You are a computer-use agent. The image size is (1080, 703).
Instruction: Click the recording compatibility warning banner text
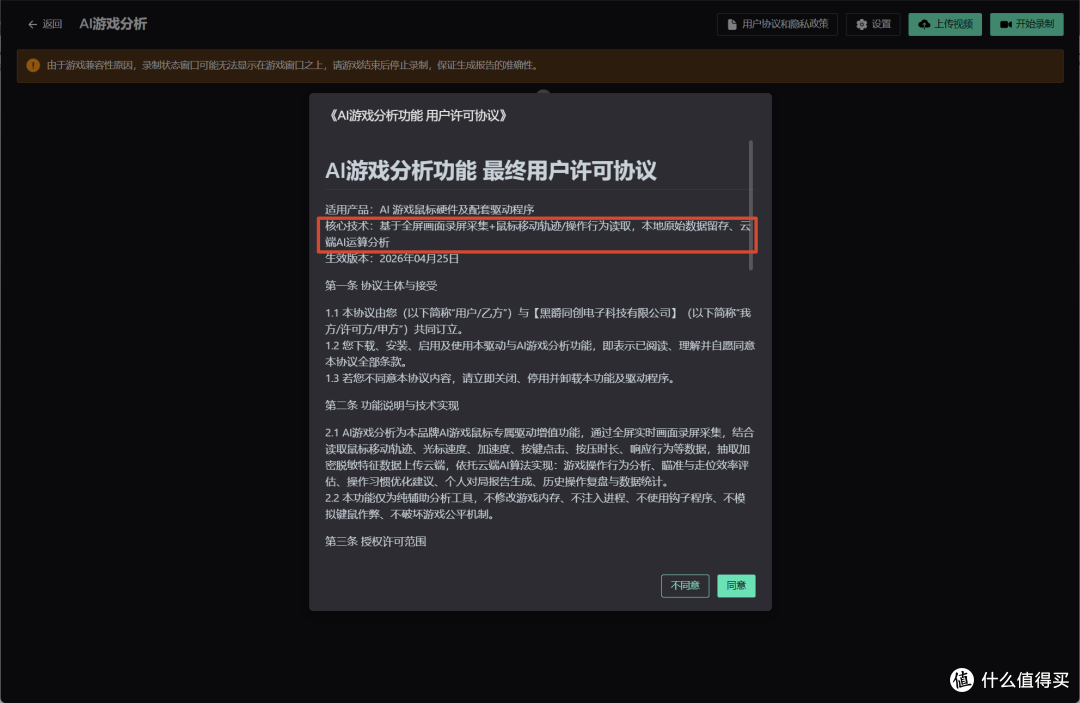pyautogui.click(x=293, y=65)
